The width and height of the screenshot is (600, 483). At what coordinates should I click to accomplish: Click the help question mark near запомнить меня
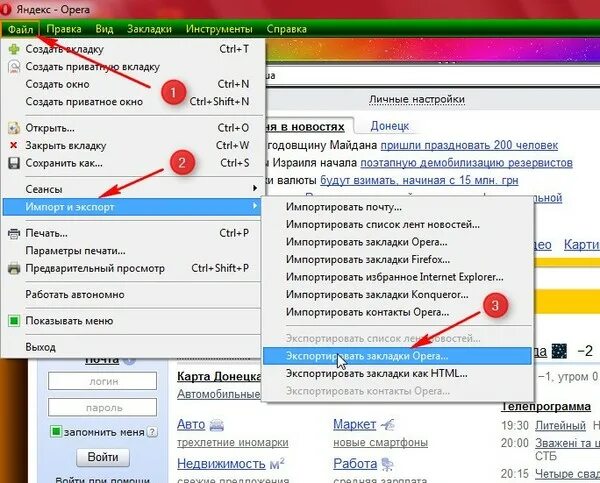click(x=152, y=432)
